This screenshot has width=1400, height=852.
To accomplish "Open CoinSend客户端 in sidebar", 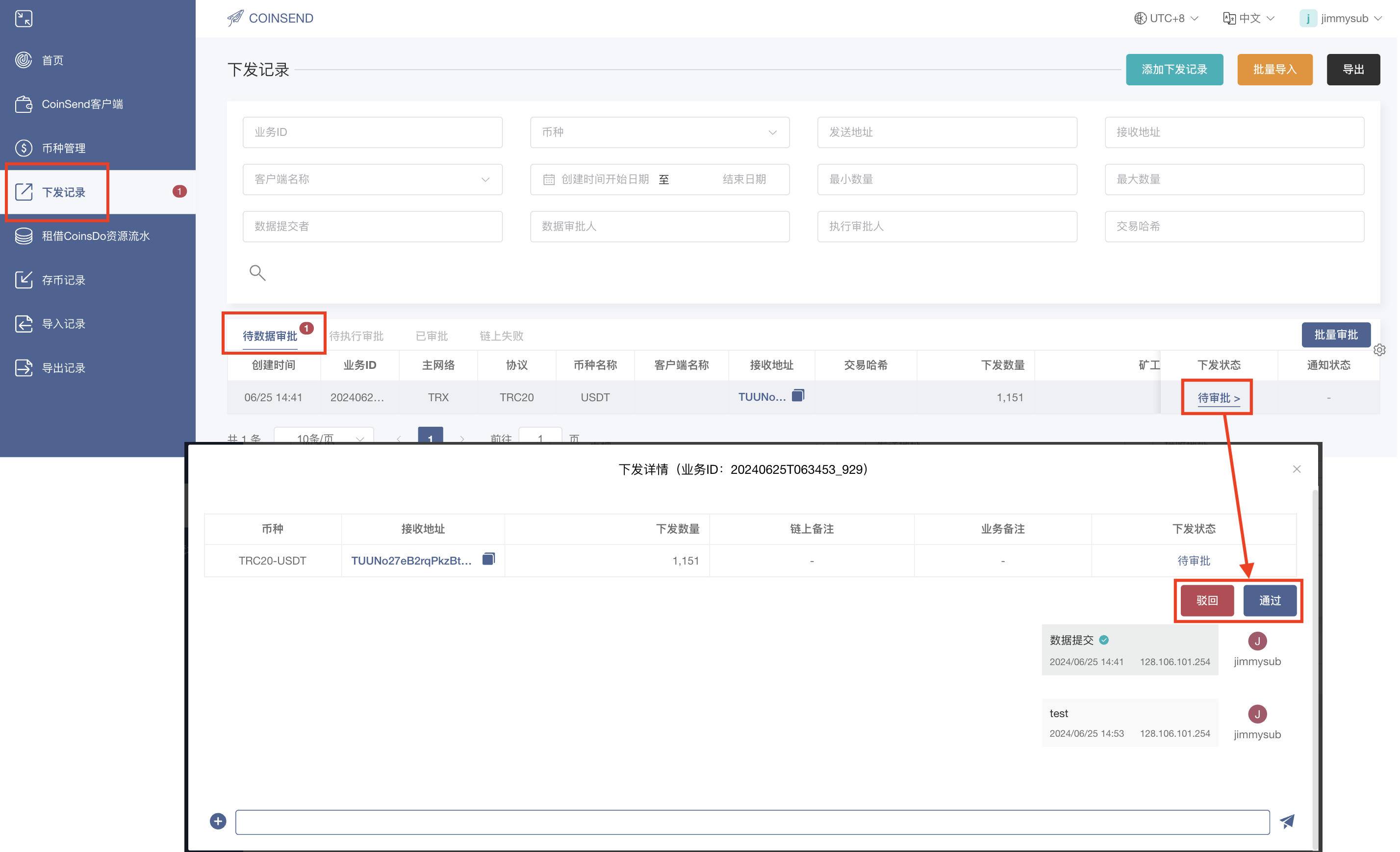I will pos(82,104).
